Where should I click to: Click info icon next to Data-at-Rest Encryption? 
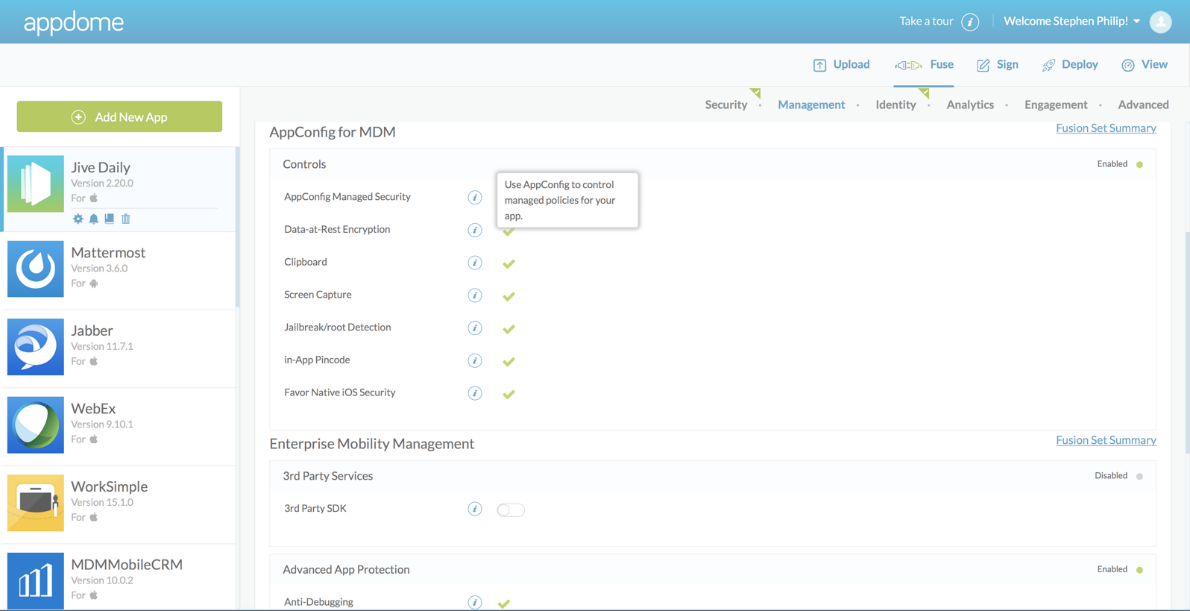coord(475,230)
